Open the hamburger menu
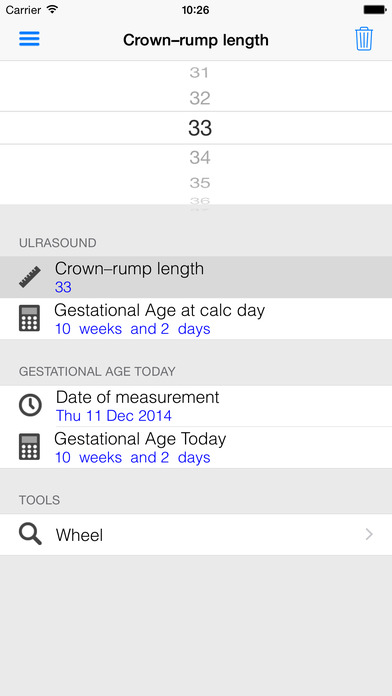The width and height of the screenshot is (392, 696). [29, 39]
